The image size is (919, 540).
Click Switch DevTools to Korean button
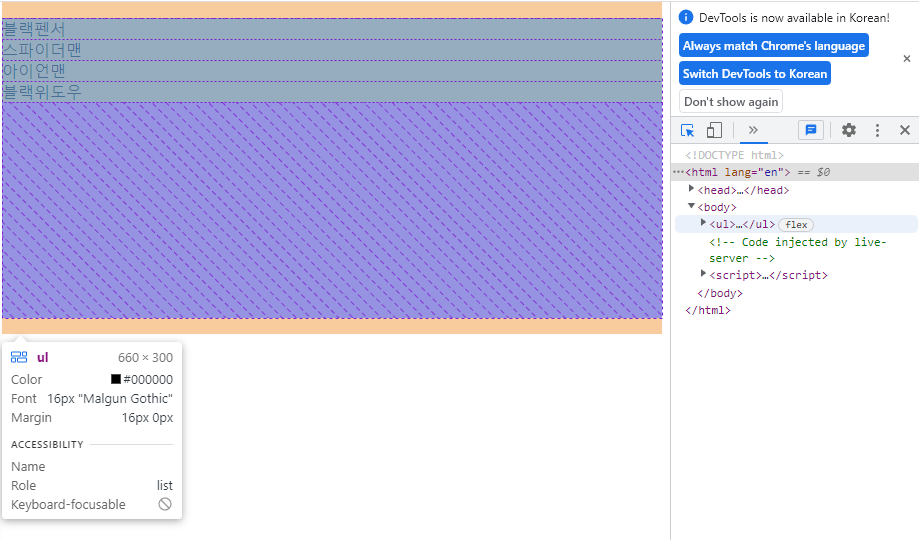tap(755, 74)
